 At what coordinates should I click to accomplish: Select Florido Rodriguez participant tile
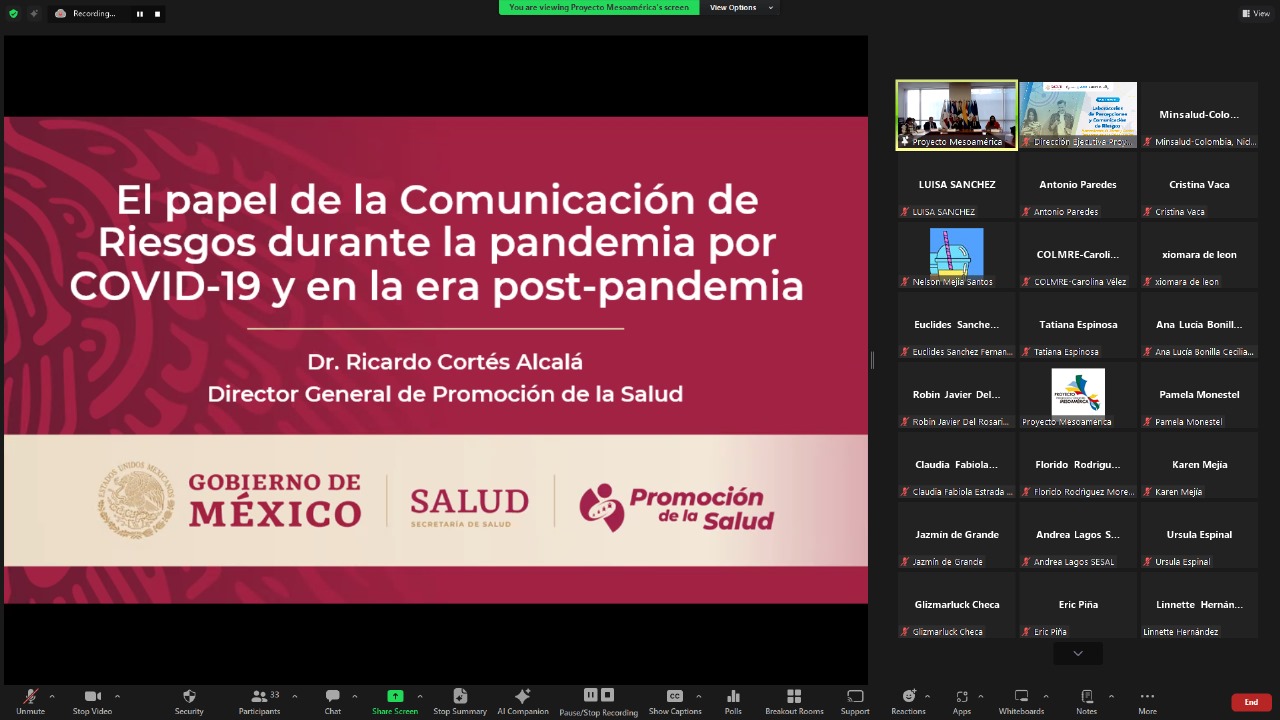point(1078,465)
